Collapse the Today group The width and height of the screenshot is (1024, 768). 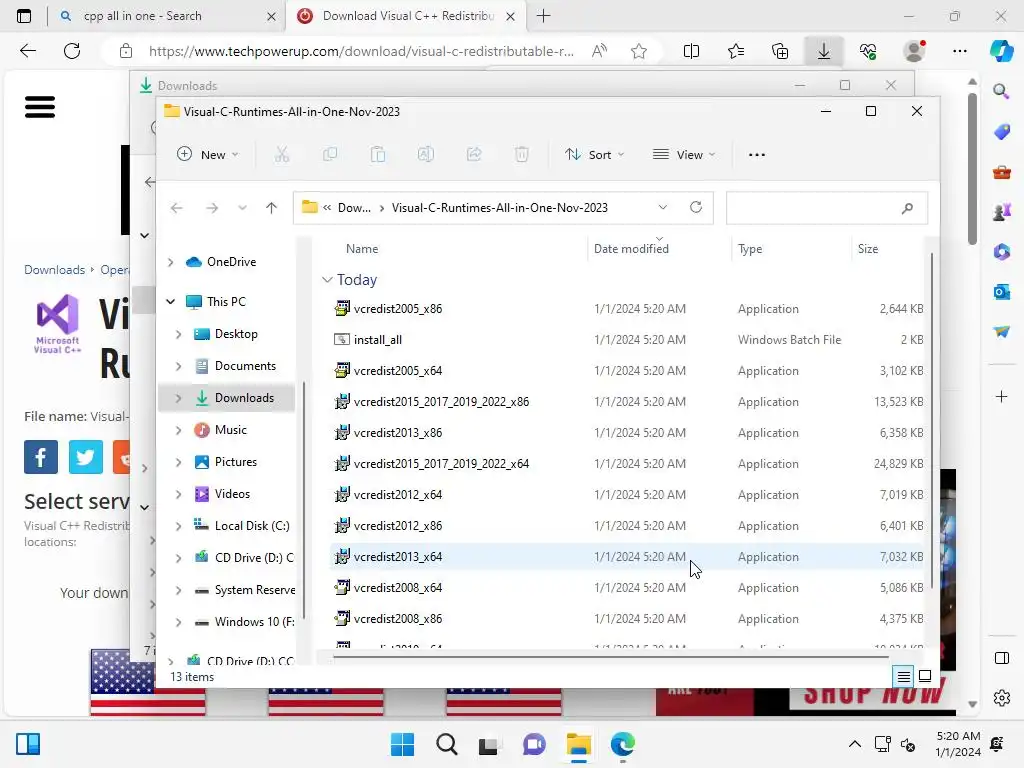point(327,280)
